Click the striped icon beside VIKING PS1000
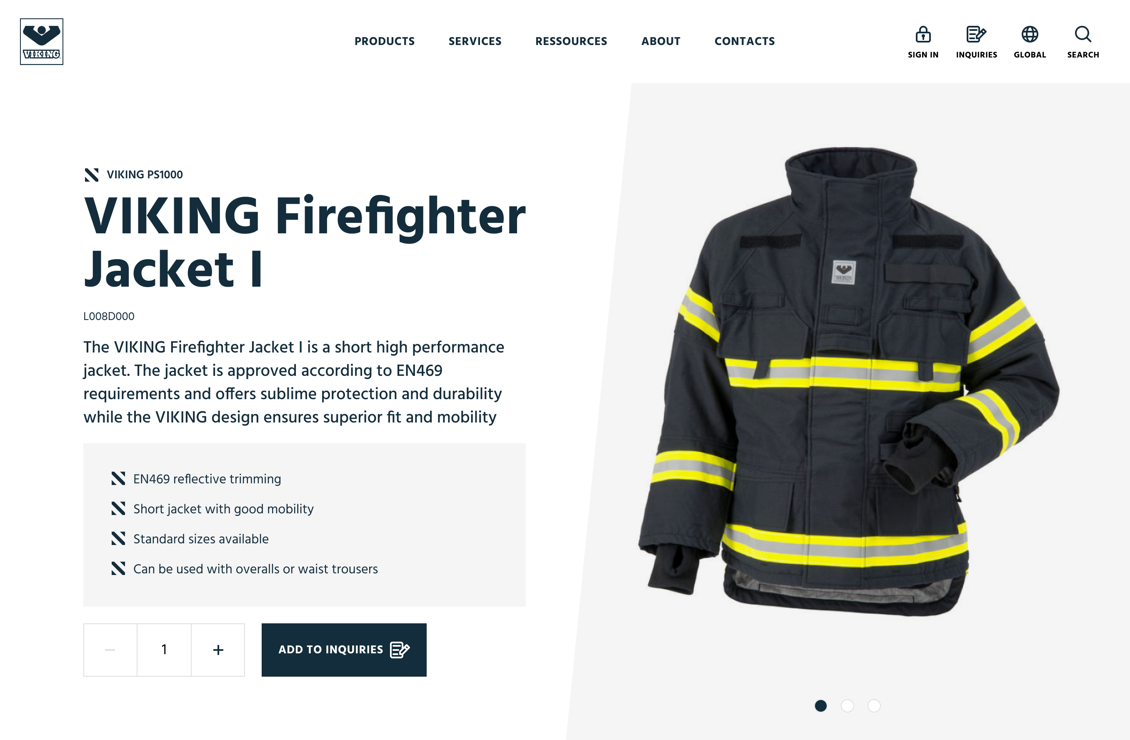 pos(92,174)
